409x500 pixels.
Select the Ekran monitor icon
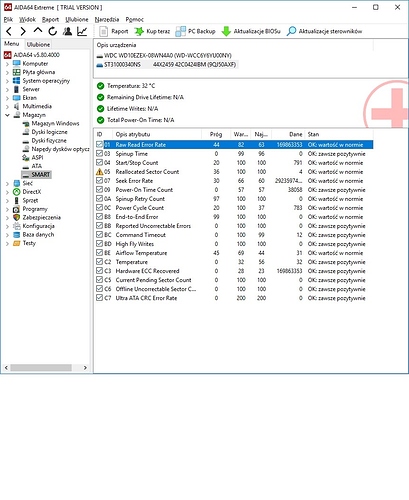17,98
